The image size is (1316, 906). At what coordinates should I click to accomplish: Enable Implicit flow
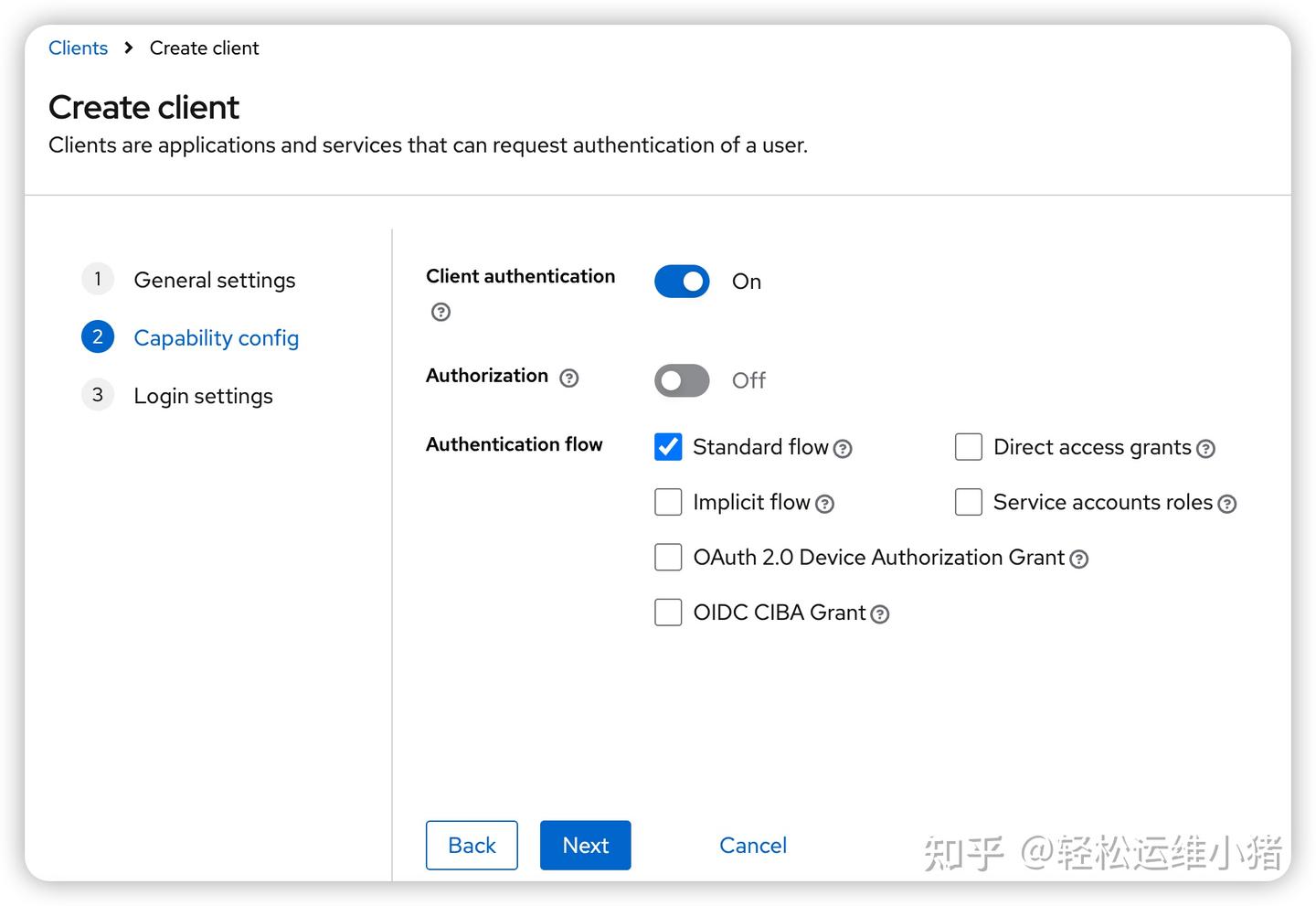(x=668, y=502)
